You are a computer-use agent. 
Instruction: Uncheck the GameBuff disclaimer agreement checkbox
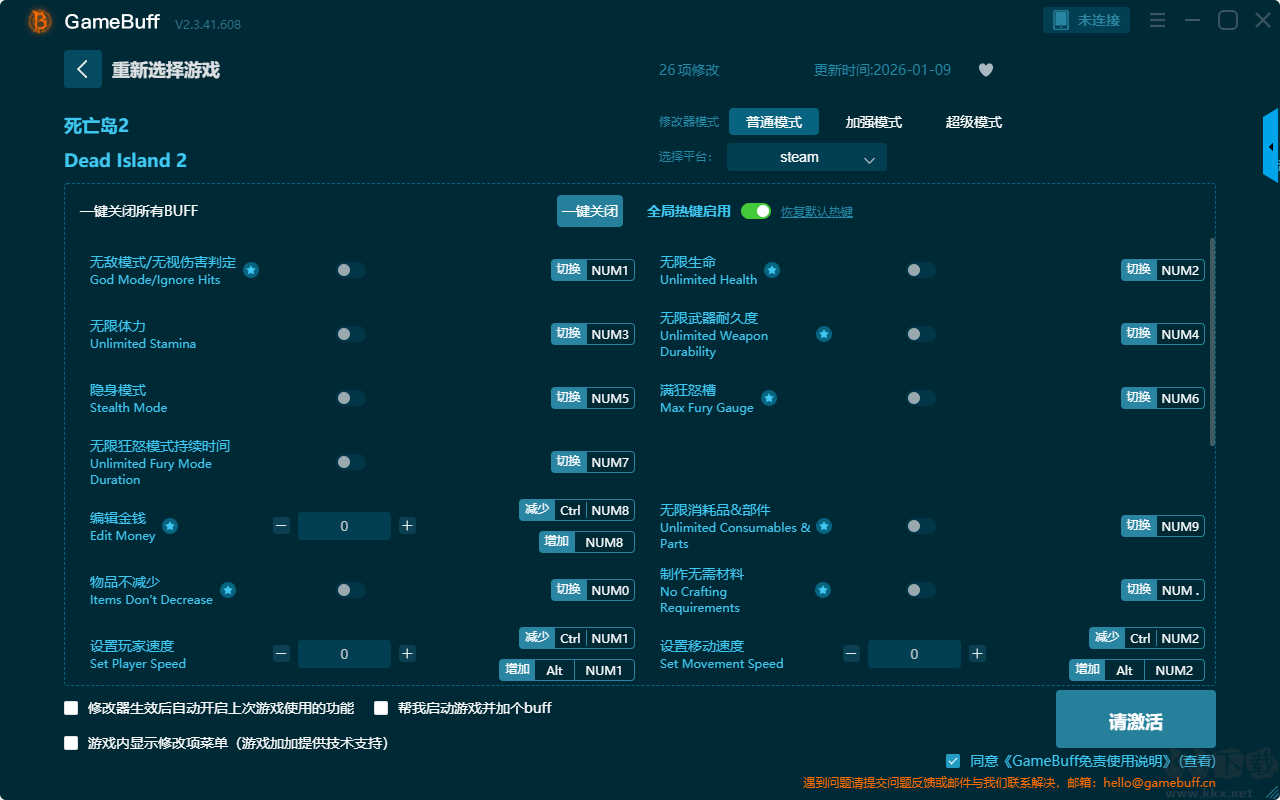coord(953,761)
